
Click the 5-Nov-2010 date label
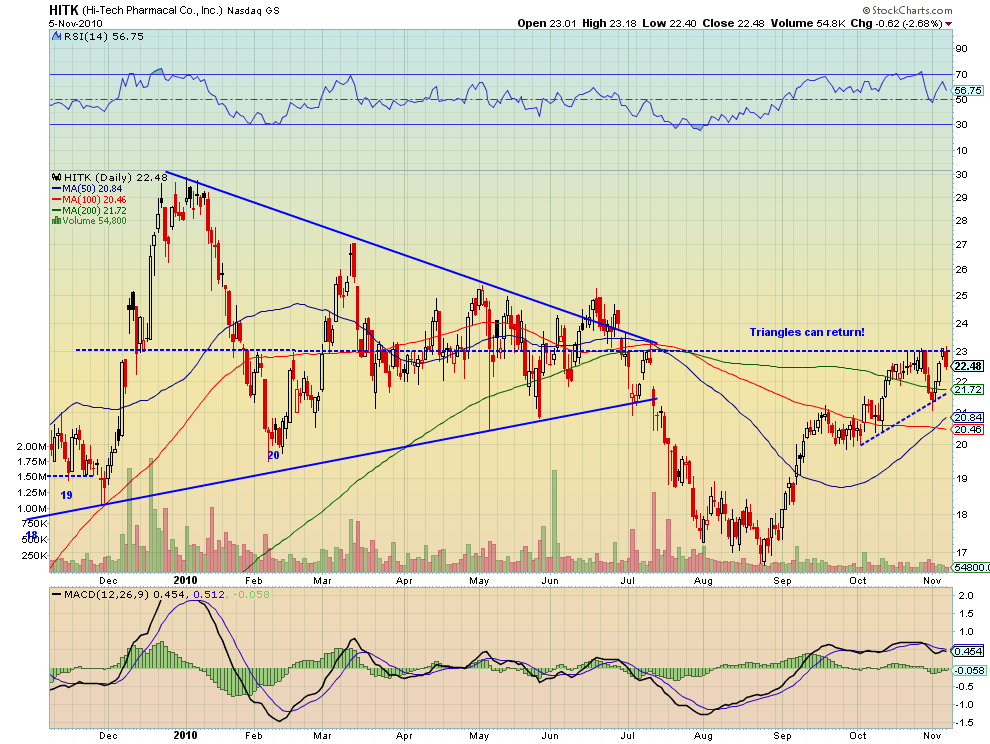(x=76, y=23)
